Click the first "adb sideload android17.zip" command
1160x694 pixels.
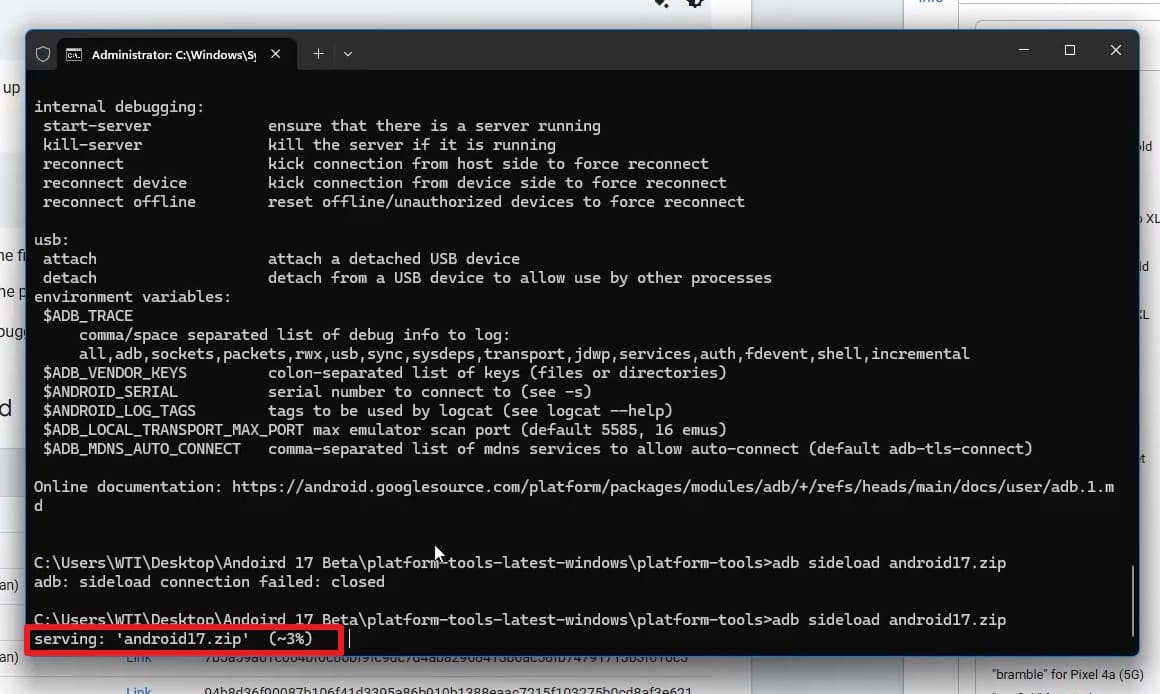(x=889, y=563)
